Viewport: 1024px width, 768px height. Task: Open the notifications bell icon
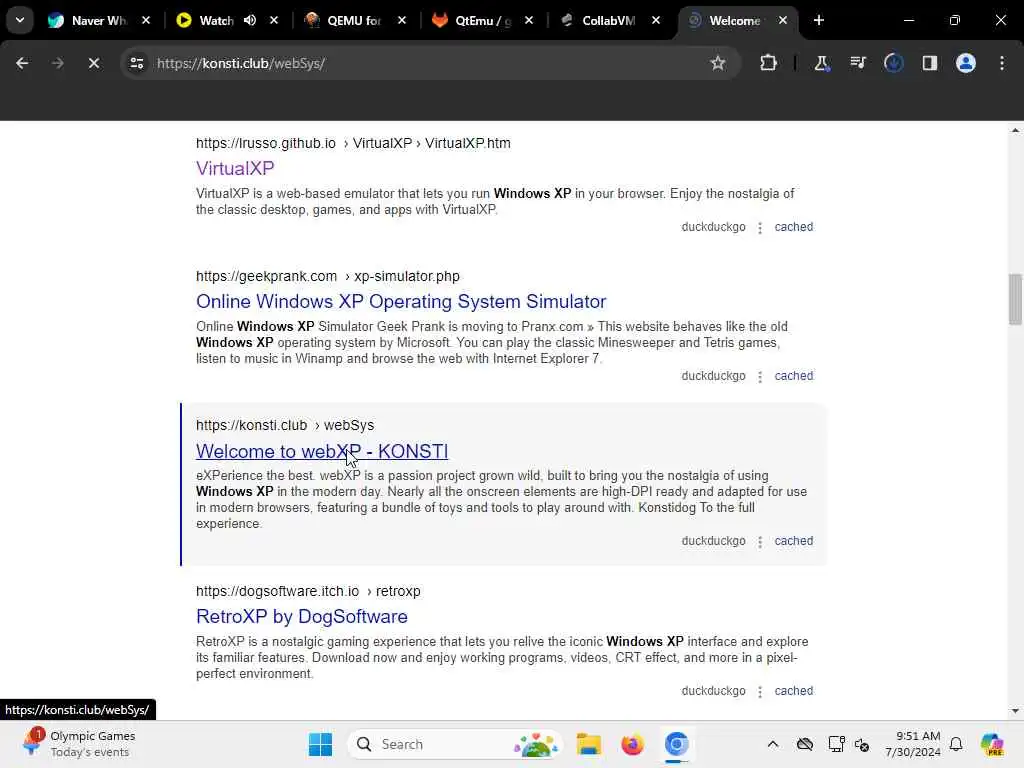point(956,744)
